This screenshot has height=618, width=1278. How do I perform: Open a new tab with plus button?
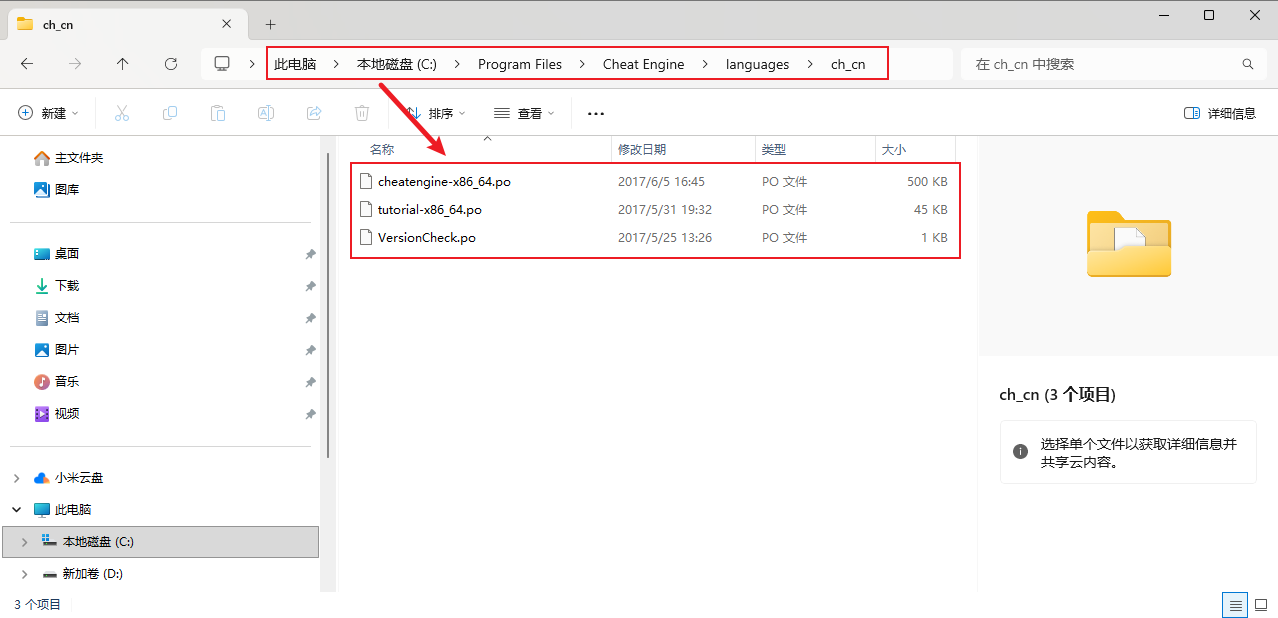point(270,24)
